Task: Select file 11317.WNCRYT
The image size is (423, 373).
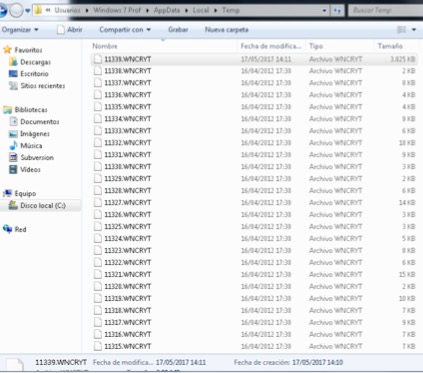Action: [x=128, y=322]
